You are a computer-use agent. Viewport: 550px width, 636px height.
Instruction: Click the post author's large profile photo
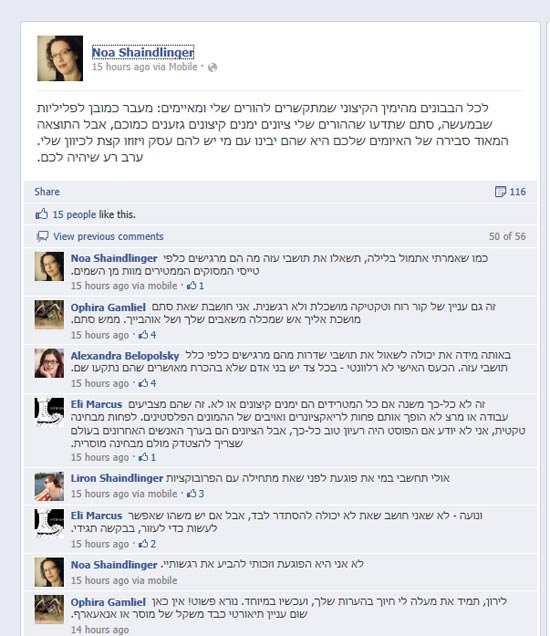pos(60,58)
